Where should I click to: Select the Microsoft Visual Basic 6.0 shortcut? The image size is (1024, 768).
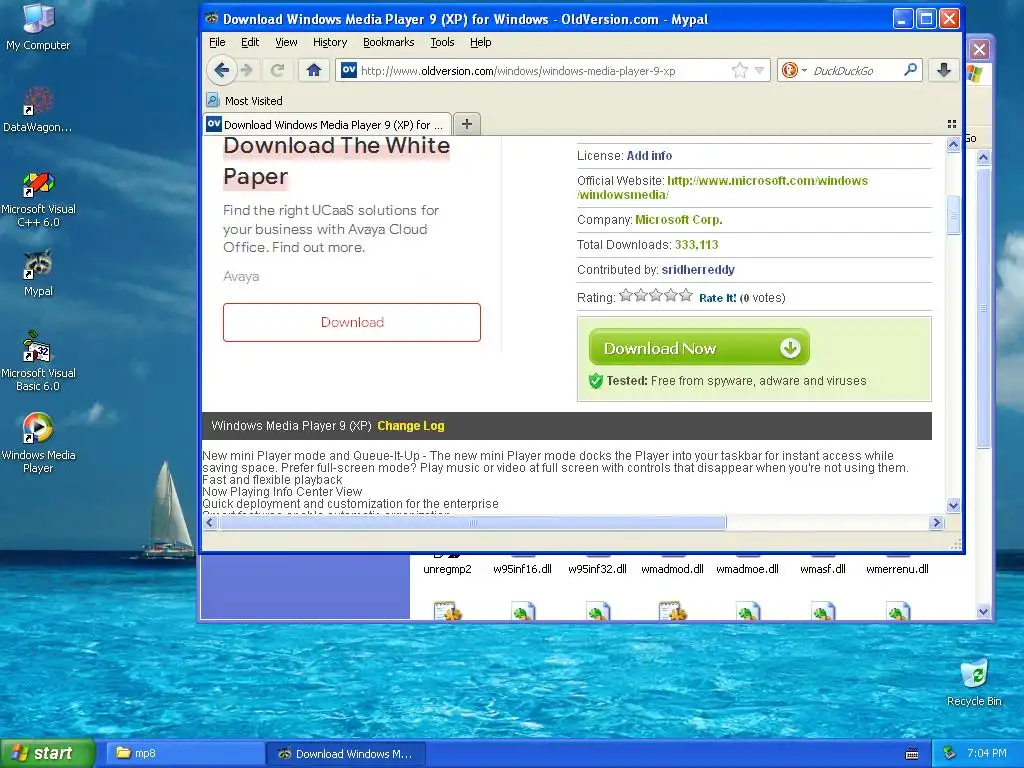pos(38,362)
